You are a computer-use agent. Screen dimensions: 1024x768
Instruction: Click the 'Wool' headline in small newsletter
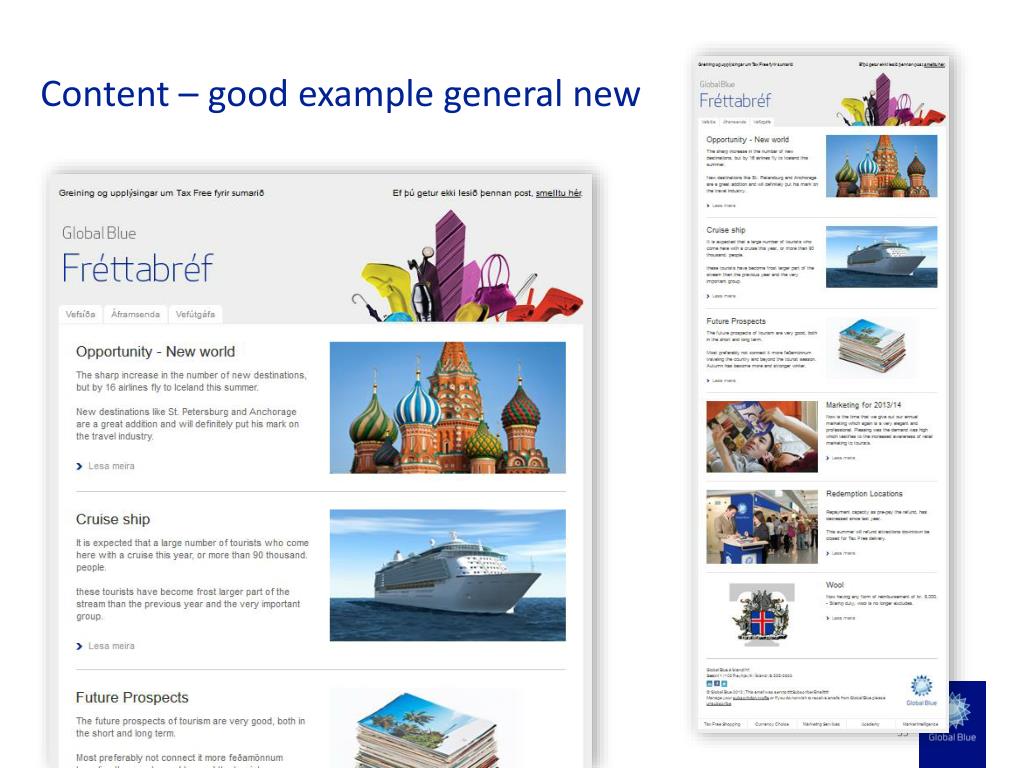(x=835, y=585)
